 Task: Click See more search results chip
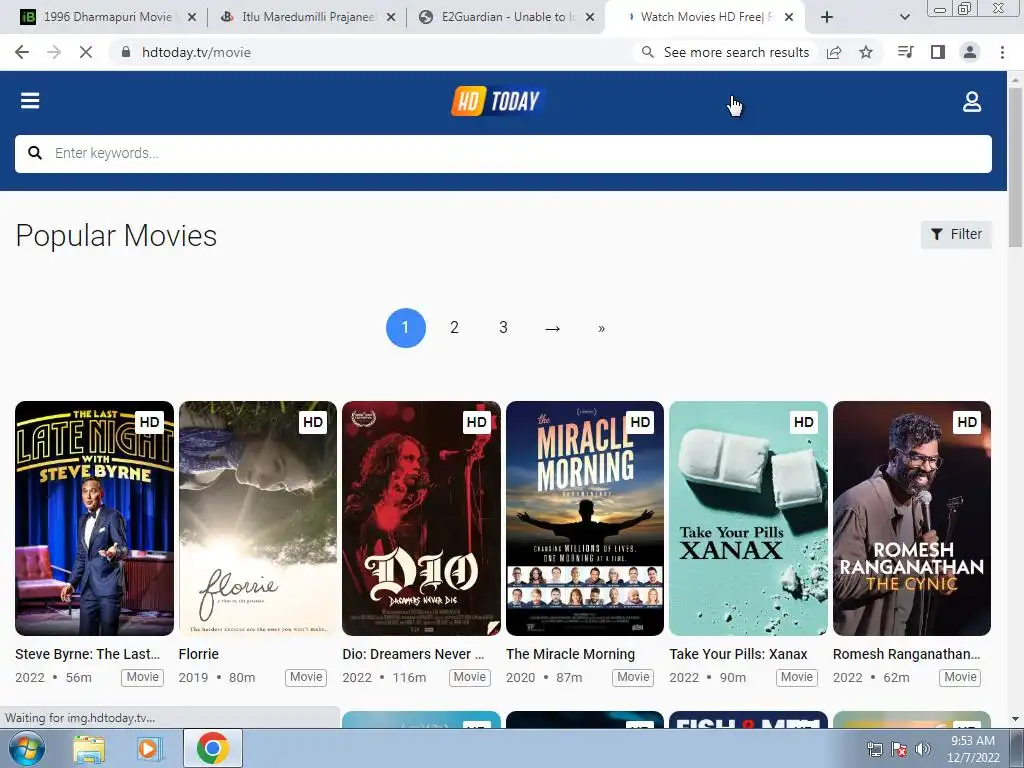coord(726,52)
